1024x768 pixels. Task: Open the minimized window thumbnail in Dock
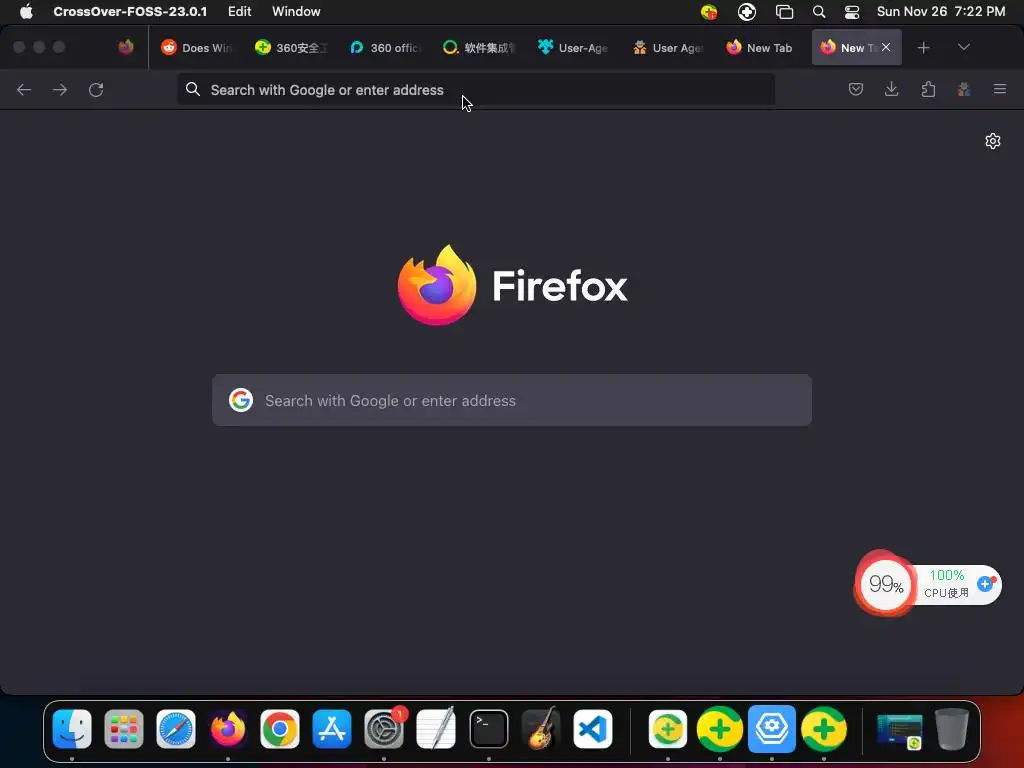point(900,729)
